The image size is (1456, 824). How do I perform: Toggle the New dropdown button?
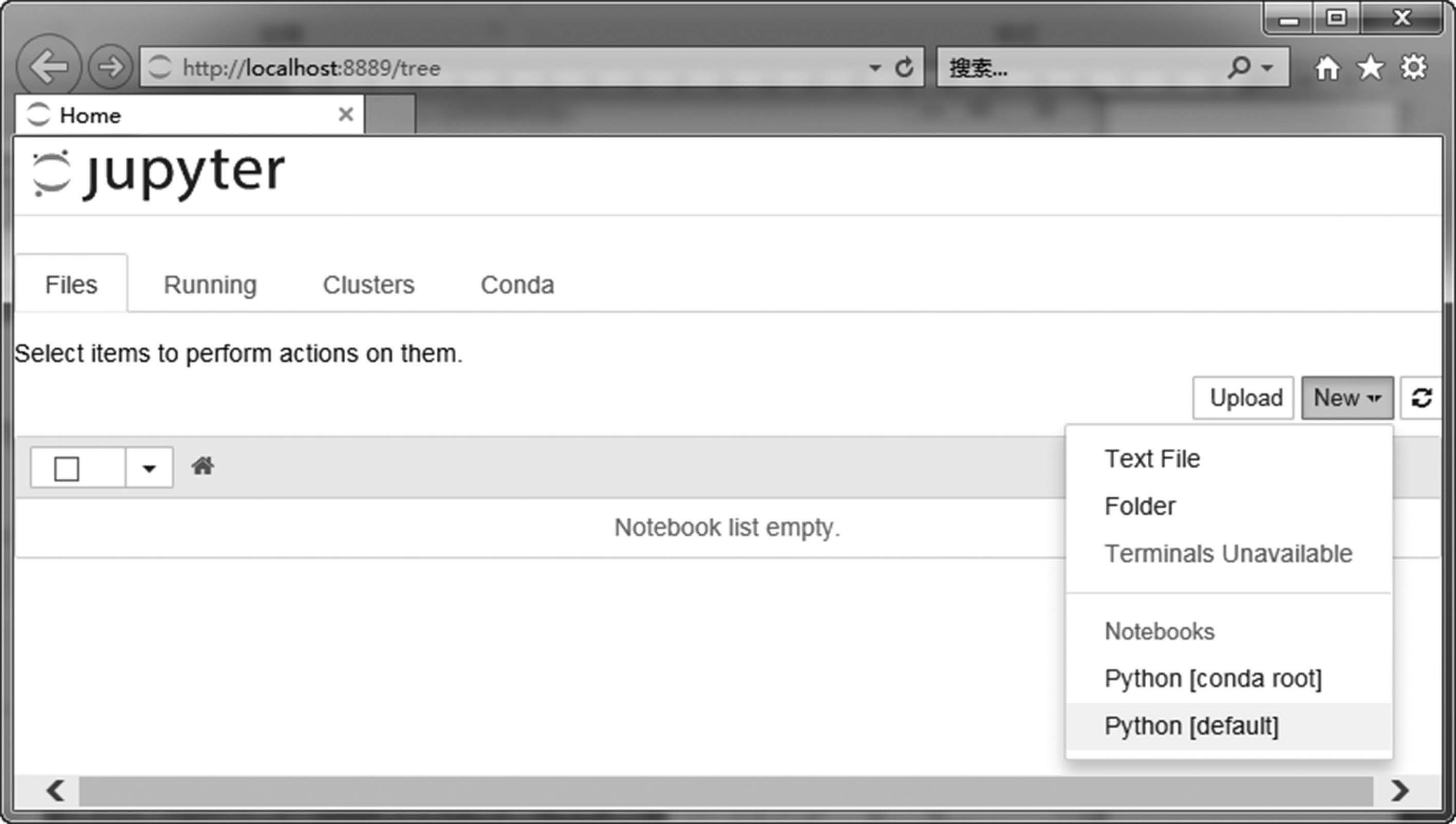coord(1348,398)
